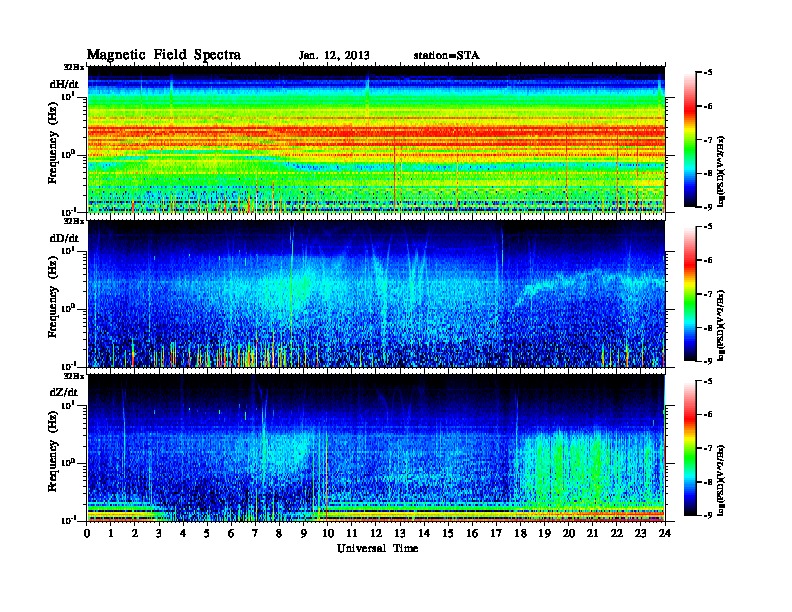
Task: Click hour 7 on the time axis
Action: tap(255, 533)
